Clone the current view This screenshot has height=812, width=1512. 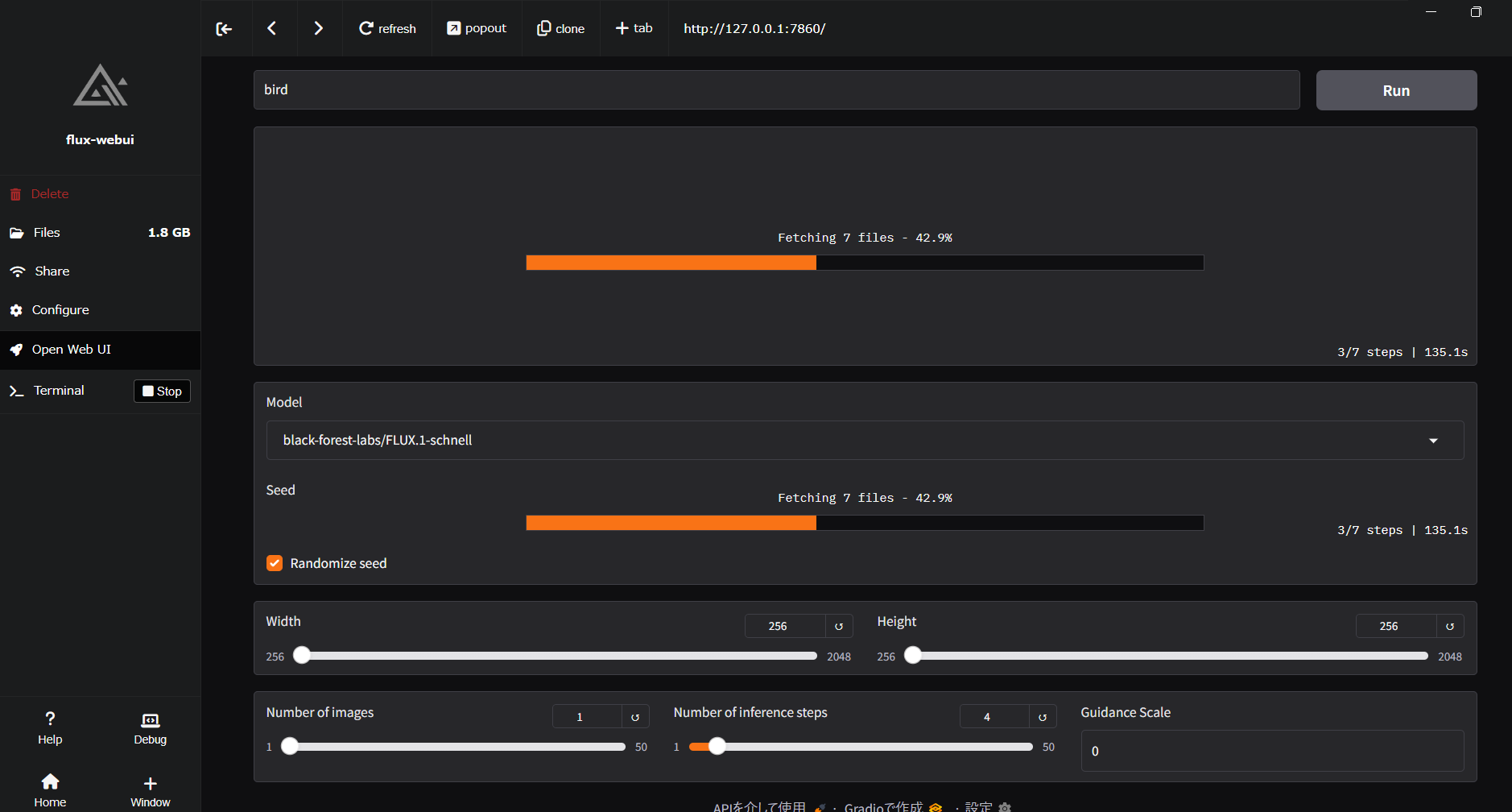560,28
